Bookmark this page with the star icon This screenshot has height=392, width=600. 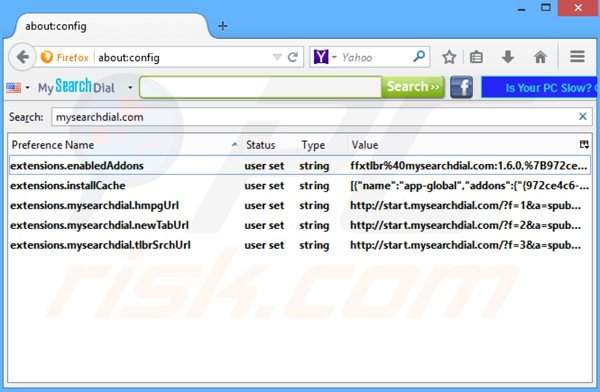click(449, 57)
